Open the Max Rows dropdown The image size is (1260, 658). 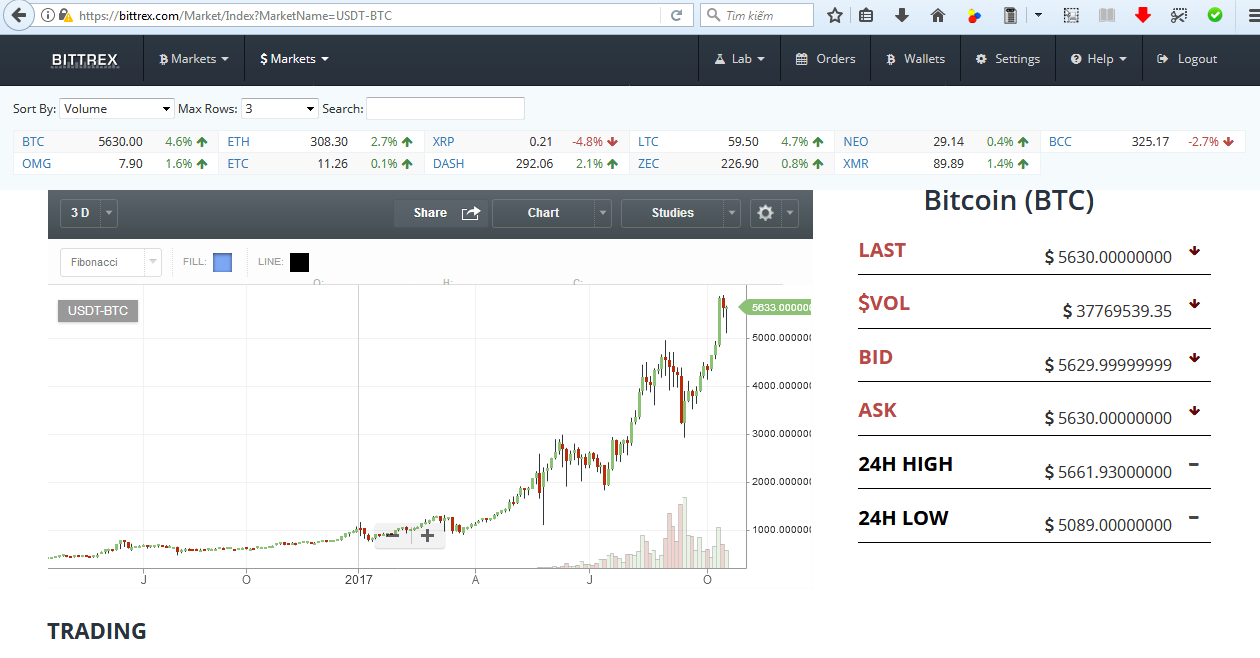(x=280, y=108)
